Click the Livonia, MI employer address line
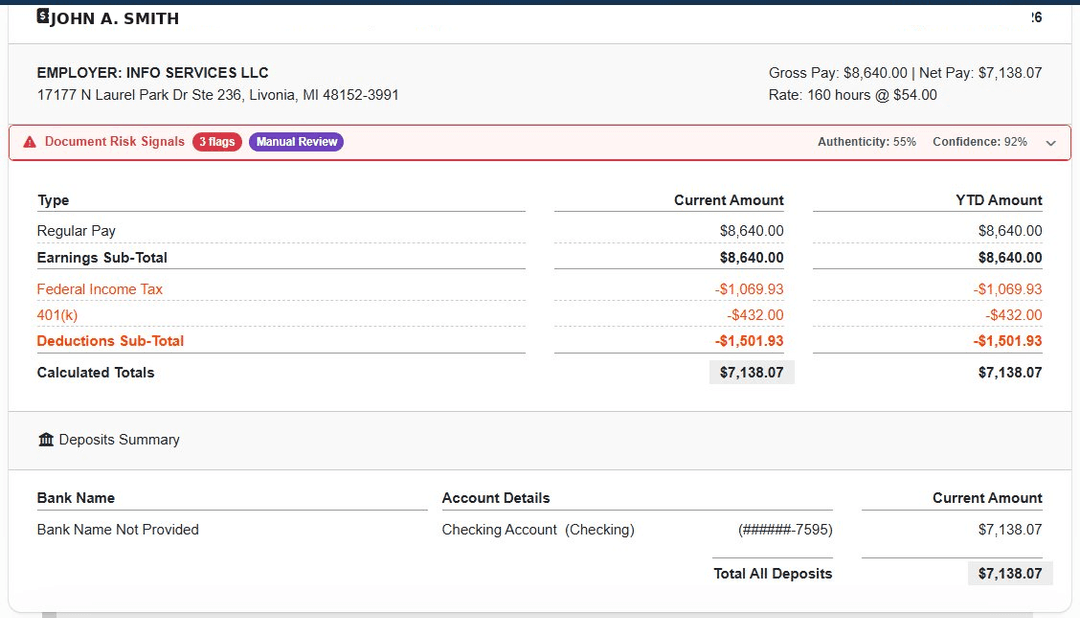The image size is (1080, 618). click(x=218, y=95)
